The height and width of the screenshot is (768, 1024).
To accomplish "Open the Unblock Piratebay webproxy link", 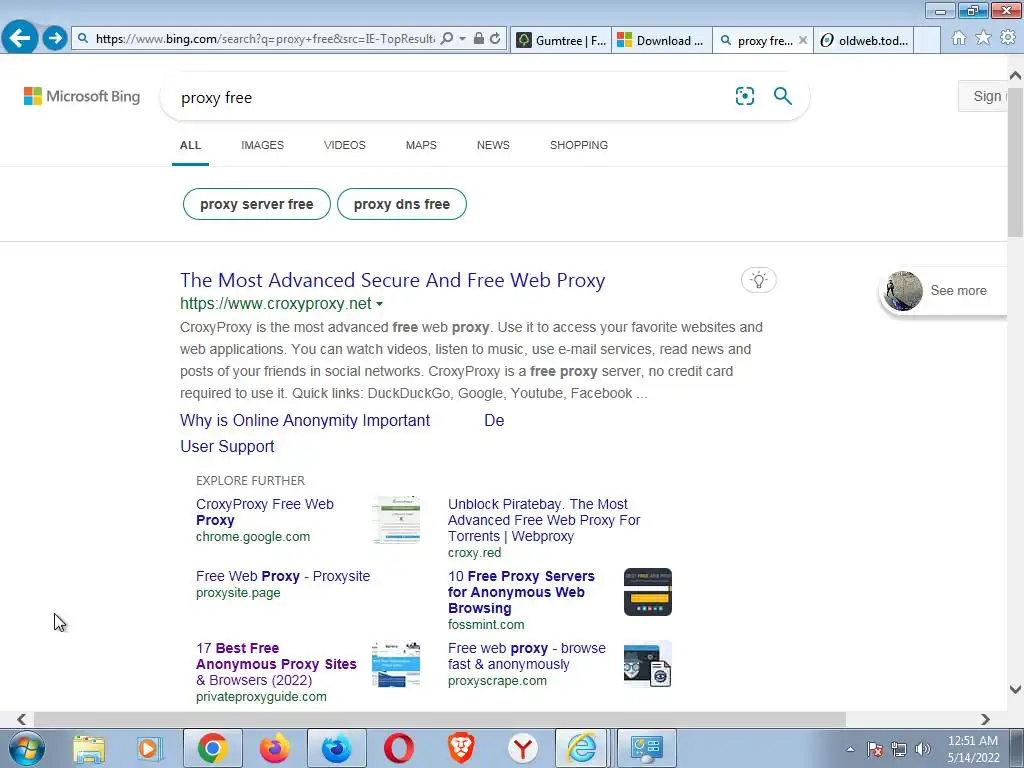I will click(544, 520).
